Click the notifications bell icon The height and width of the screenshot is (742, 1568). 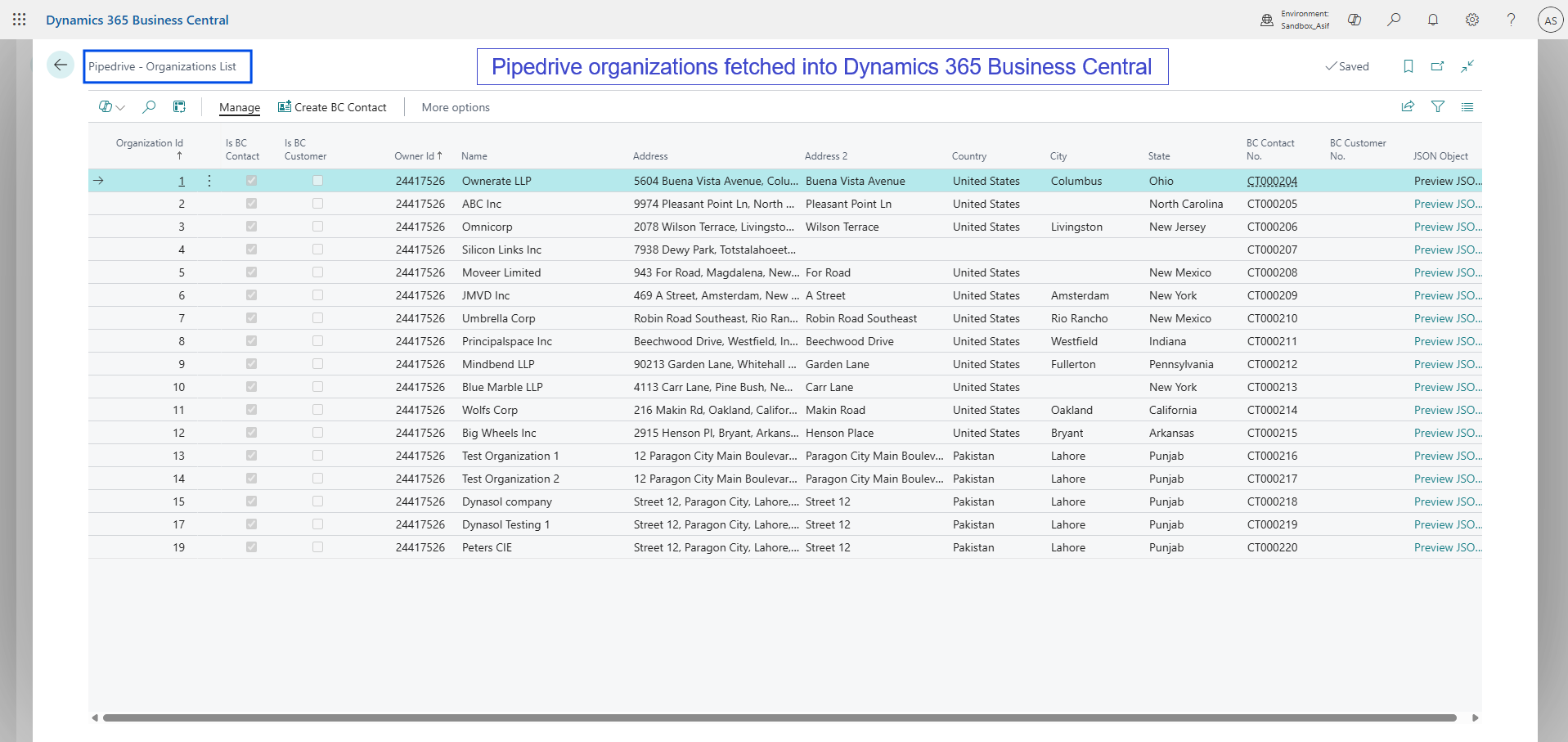point(1432,19)
